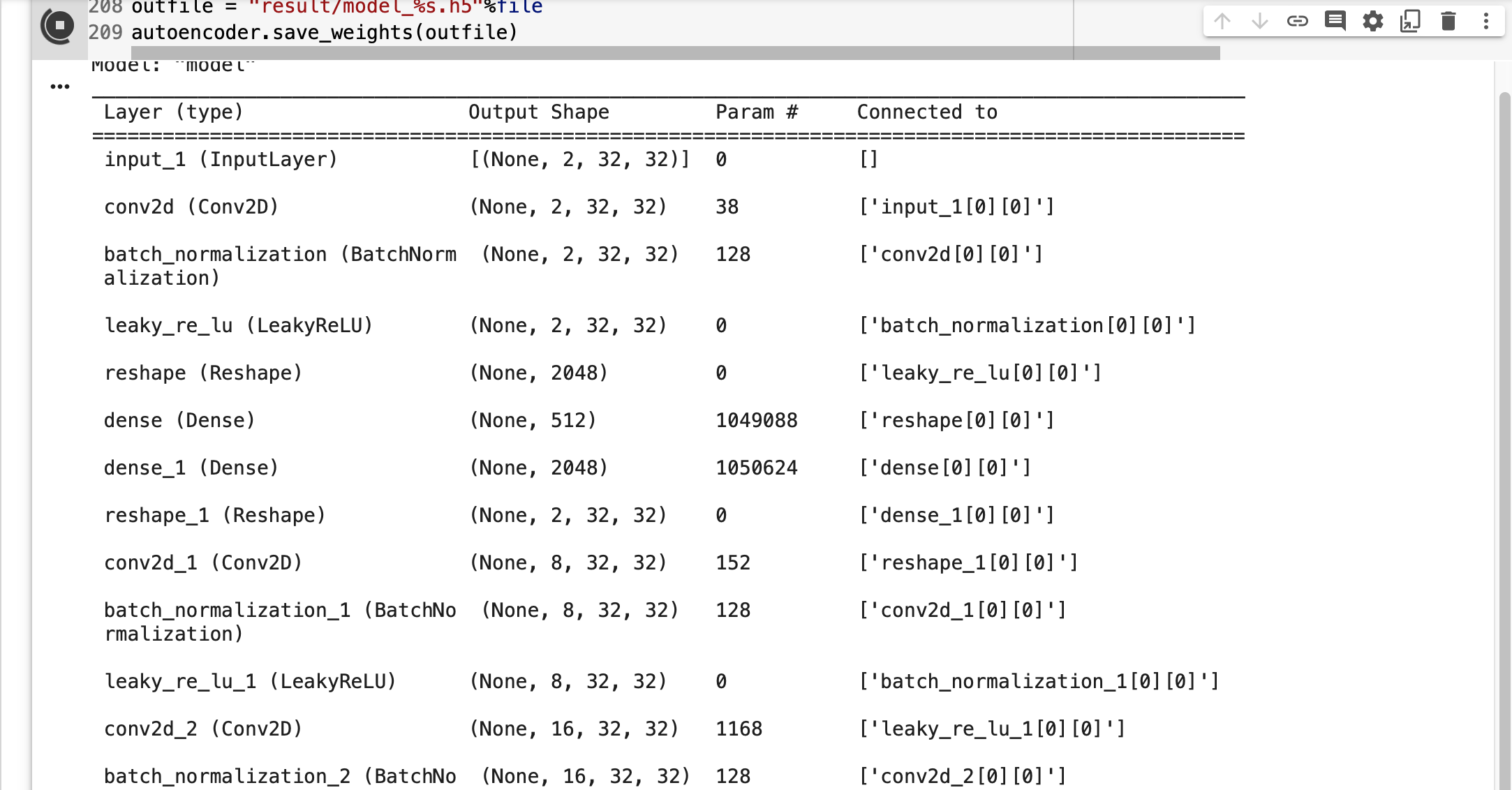Viewport: 1512px width, 790px height.
Task: Open the output options menu below the spinner
Action: click(59, 86)
